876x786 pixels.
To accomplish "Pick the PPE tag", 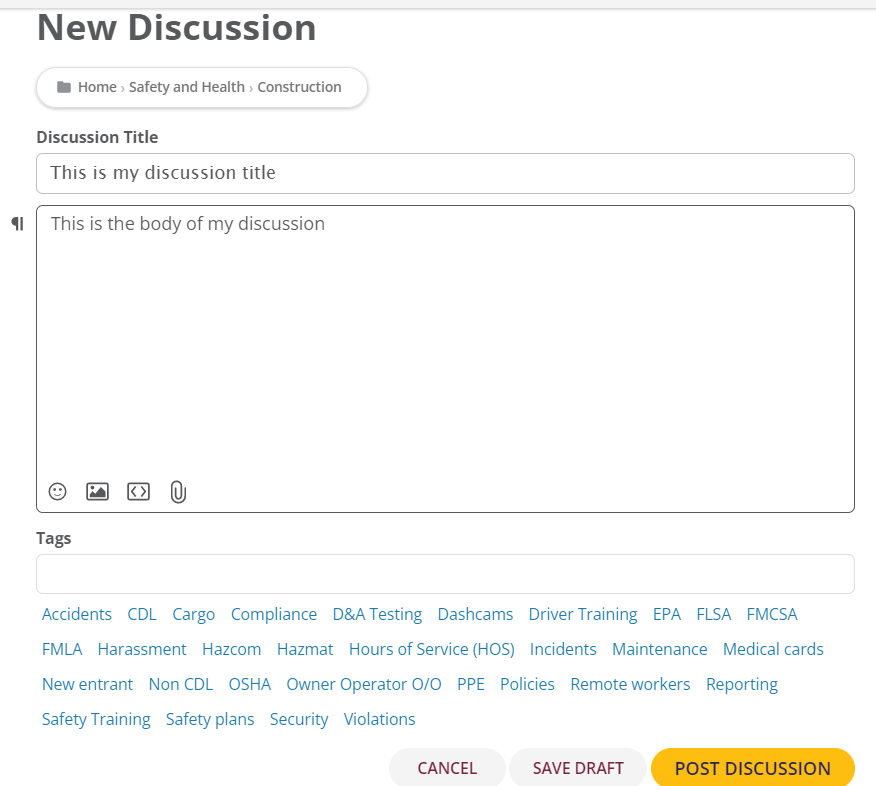I will pos(470,684).
